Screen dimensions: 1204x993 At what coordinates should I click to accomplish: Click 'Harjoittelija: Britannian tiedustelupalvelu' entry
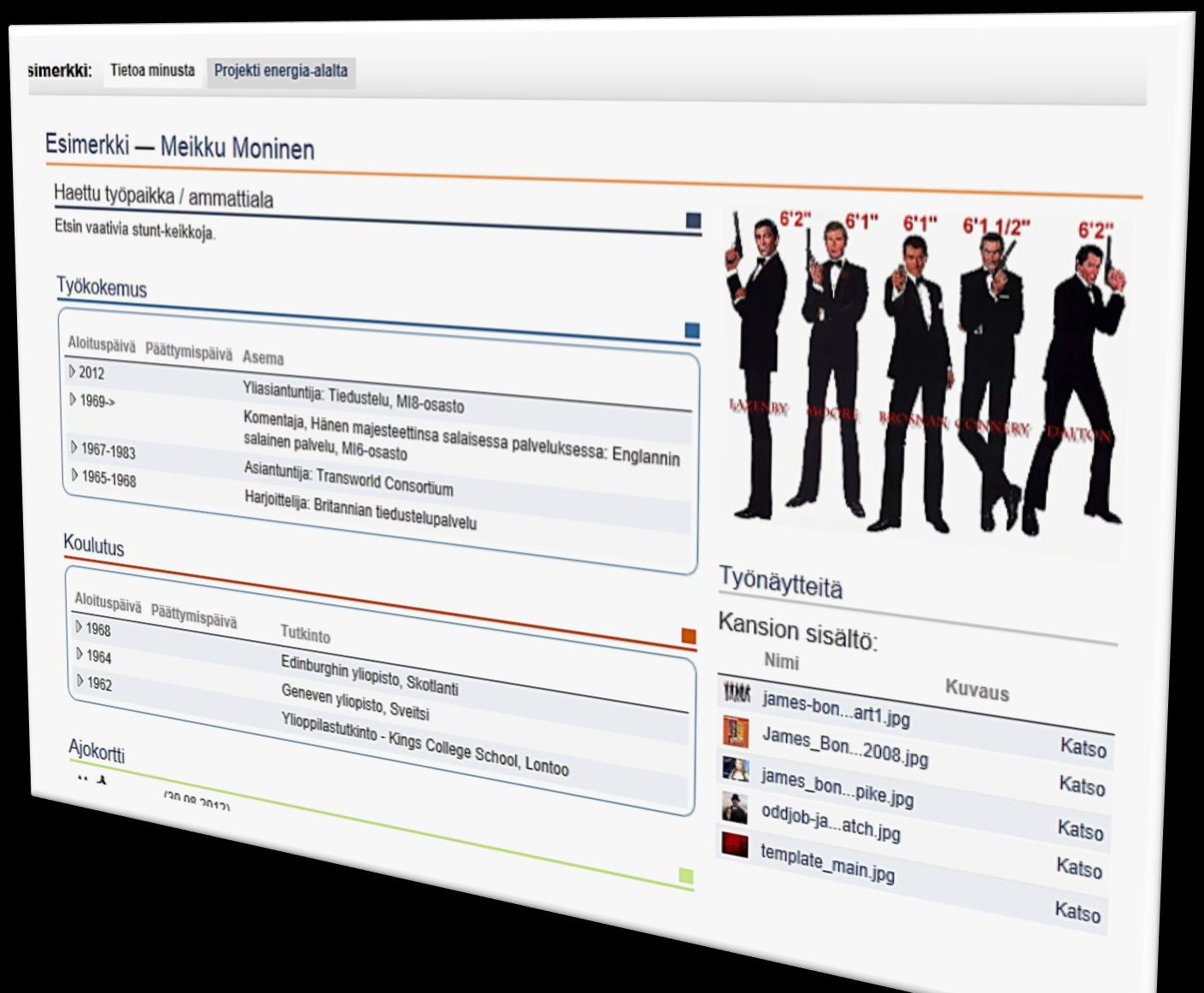click(x=361, y=511)
